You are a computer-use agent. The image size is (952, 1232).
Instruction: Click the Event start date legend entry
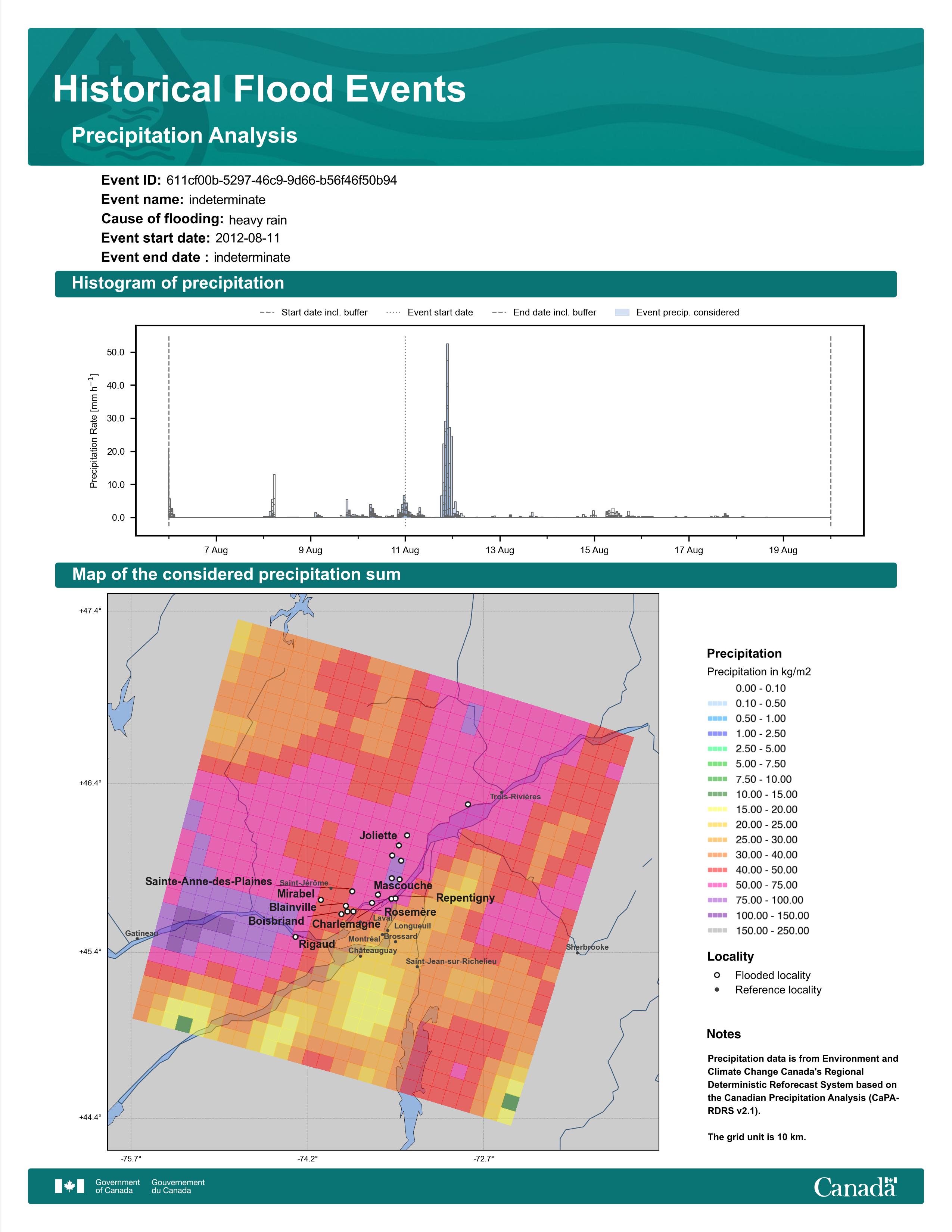[430, 312]
